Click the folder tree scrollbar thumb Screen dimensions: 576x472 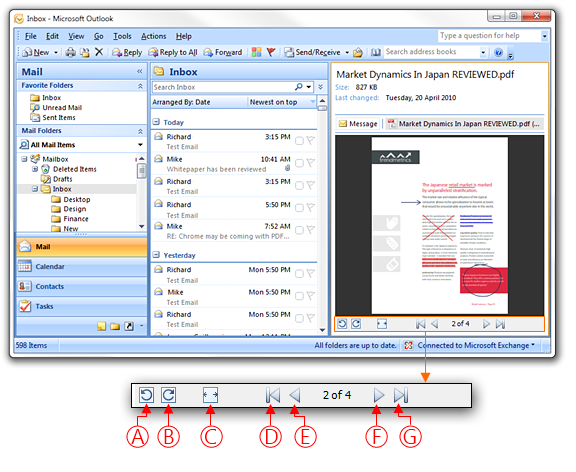click(x=141, y=171)
